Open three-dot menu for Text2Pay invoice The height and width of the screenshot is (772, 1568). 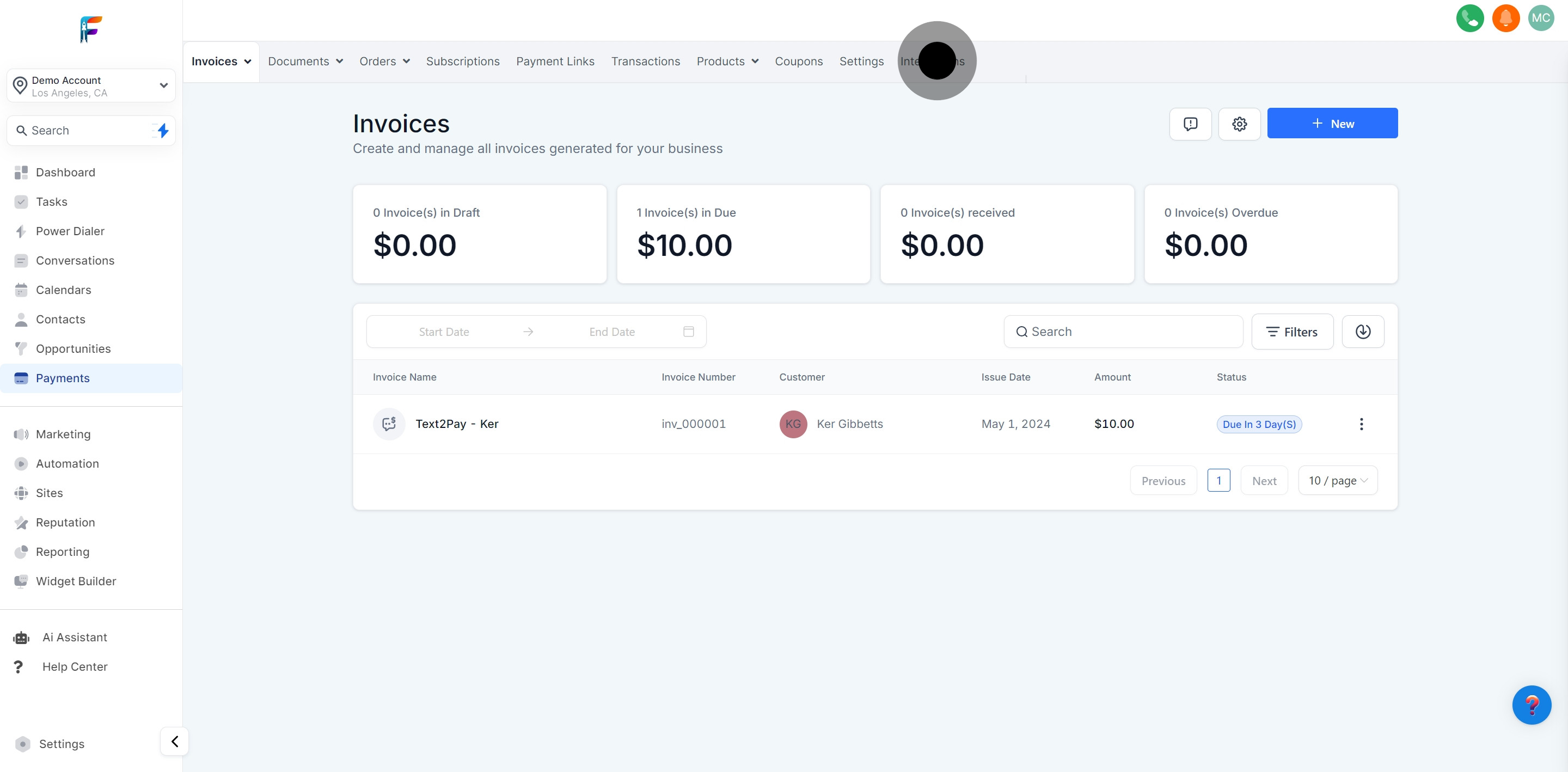click(1361, 424)
